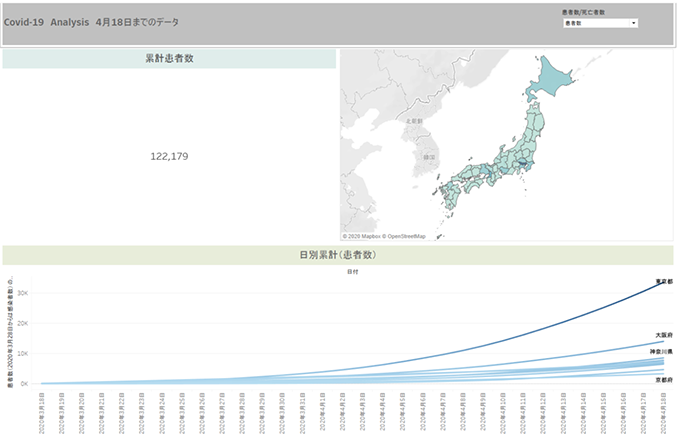
Task: Select the 東京都 line label
Action: (664, 282)
